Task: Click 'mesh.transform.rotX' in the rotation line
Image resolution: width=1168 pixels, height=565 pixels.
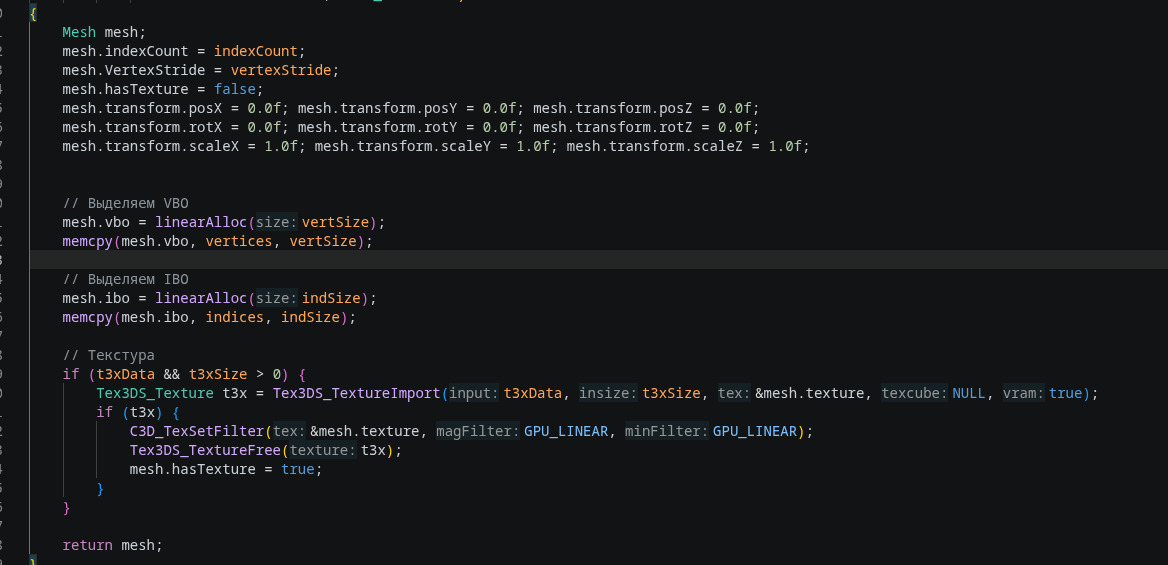Action: point(142,127)
